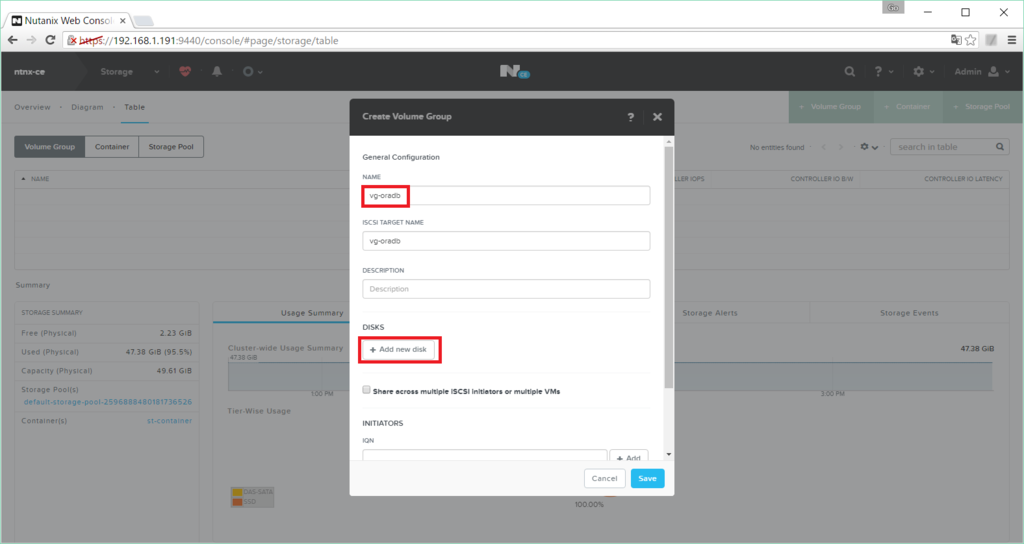Close the Nutanix Web Console tab
This screenshot has height=544, width=1024.
tap(122, 21)
